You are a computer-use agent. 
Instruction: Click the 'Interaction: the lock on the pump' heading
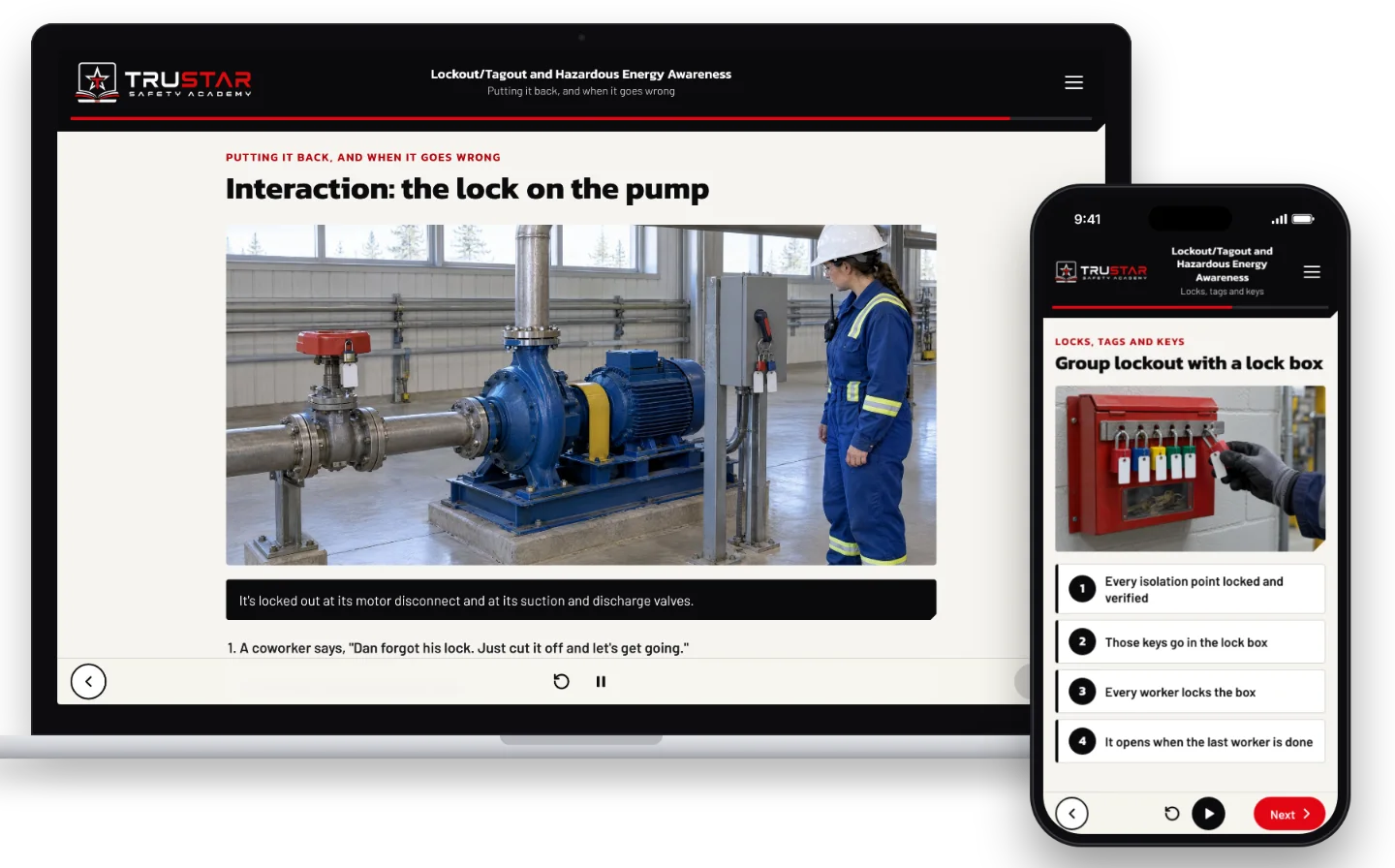point(467,189)
